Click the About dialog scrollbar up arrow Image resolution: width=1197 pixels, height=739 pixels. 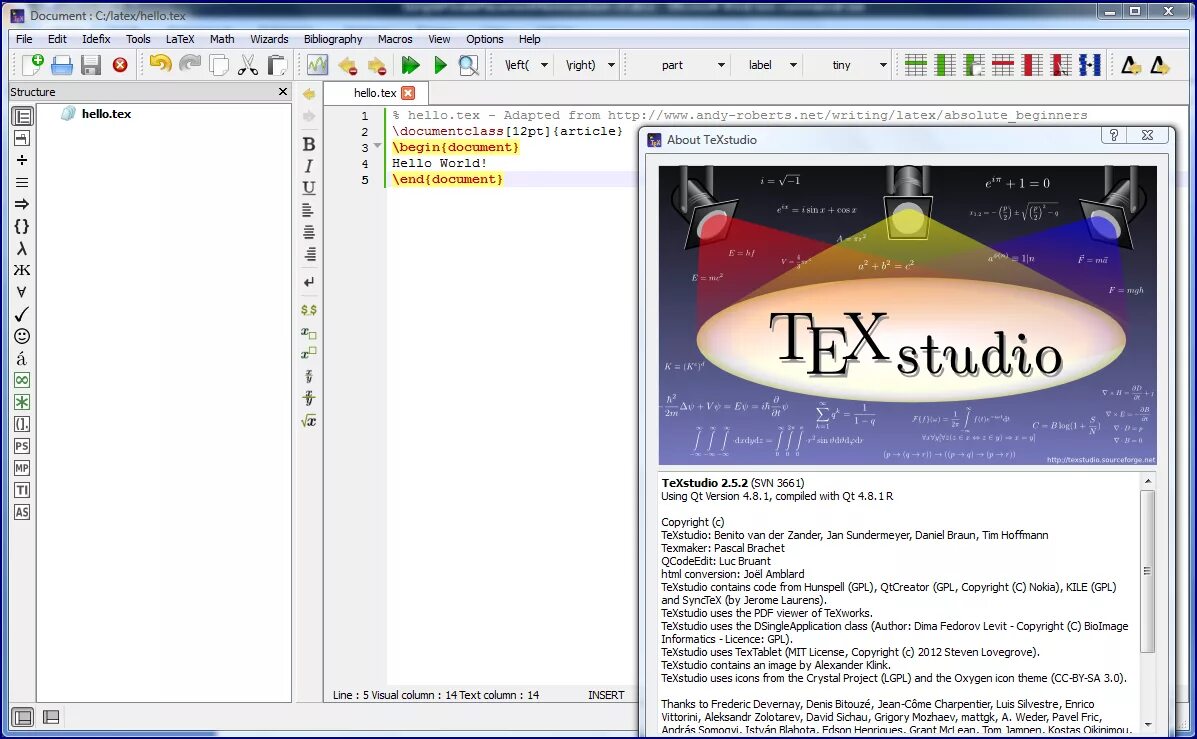[1147, 481]
